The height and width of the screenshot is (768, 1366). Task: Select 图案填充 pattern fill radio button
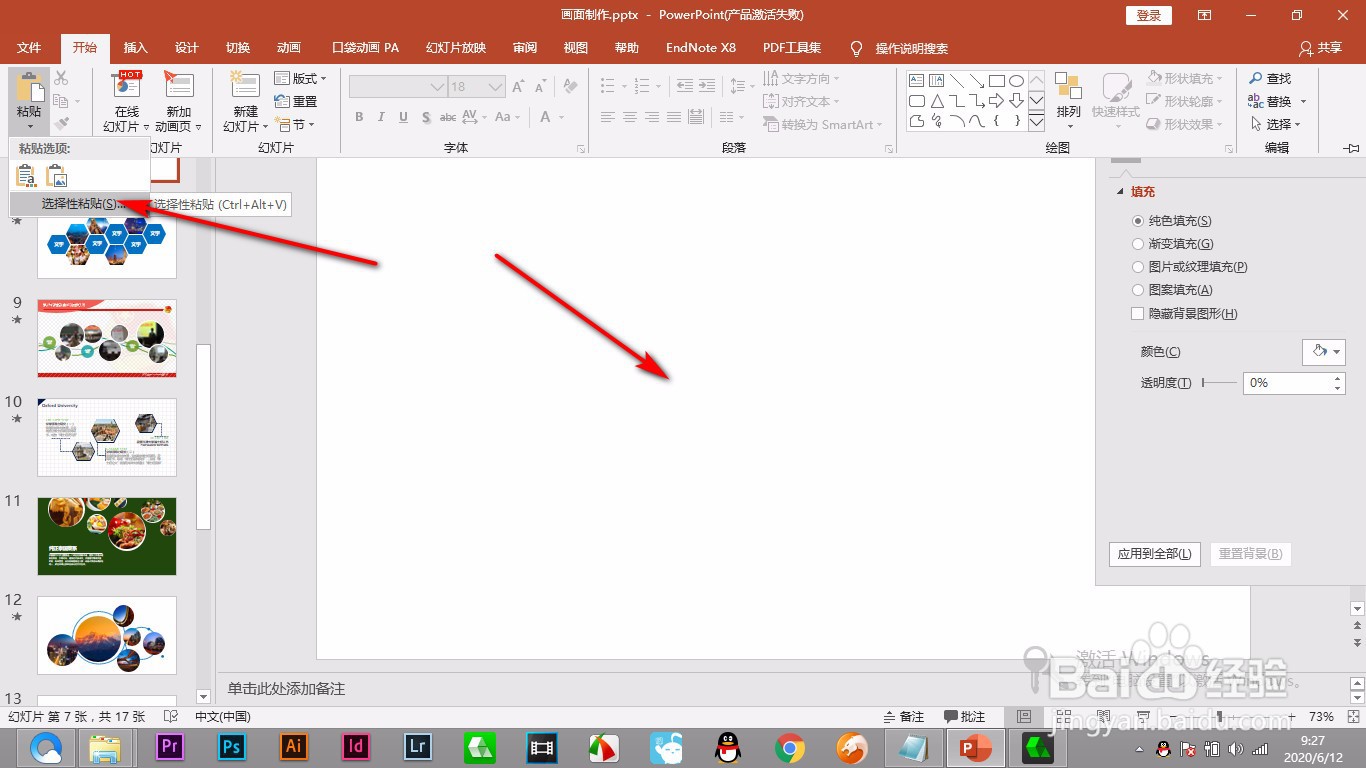(x=1138, y=290)
